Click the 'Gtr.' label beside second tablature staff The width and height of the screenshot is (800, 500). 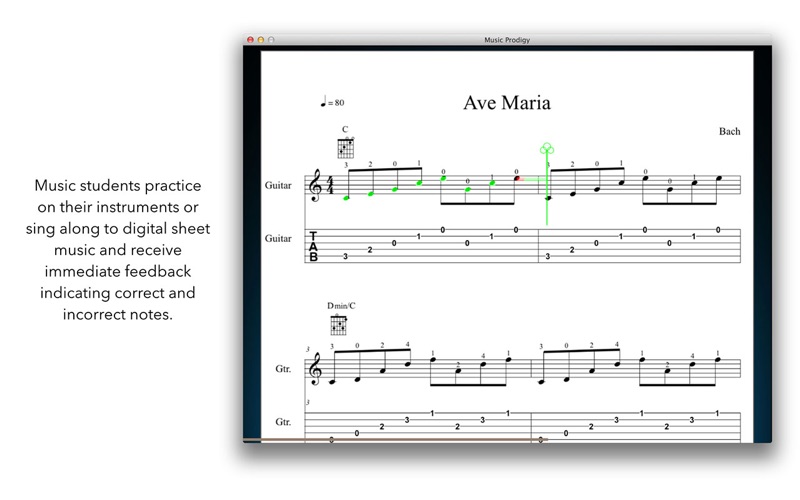pos(283,421)
